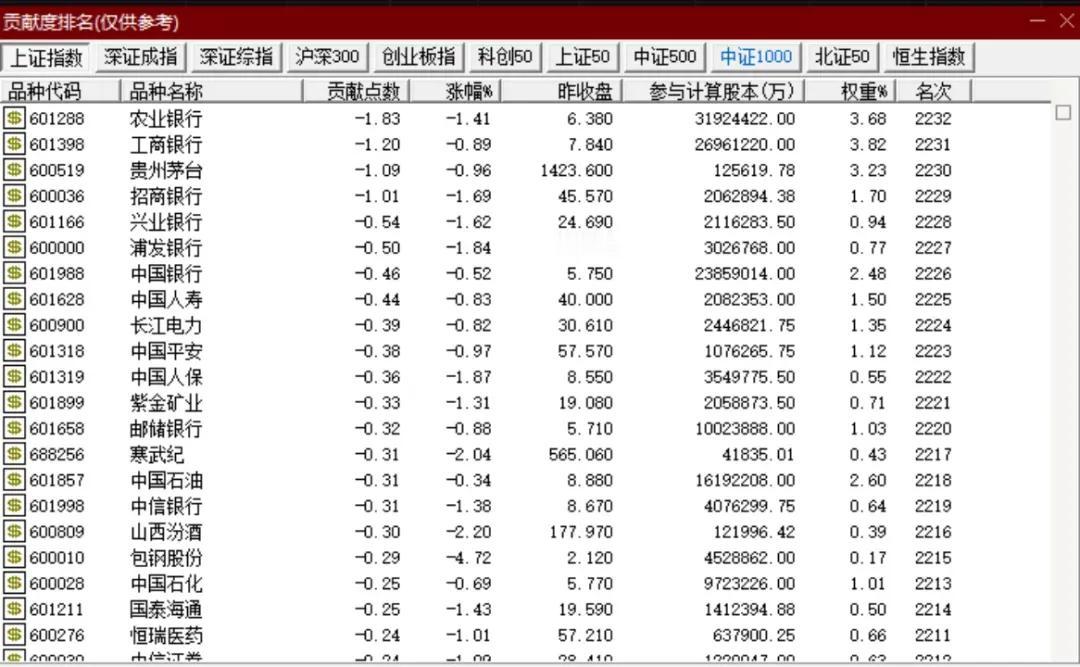Click the stock icon beside 601319
This screenshot has height=667, width=1080.
click(14, 377)
